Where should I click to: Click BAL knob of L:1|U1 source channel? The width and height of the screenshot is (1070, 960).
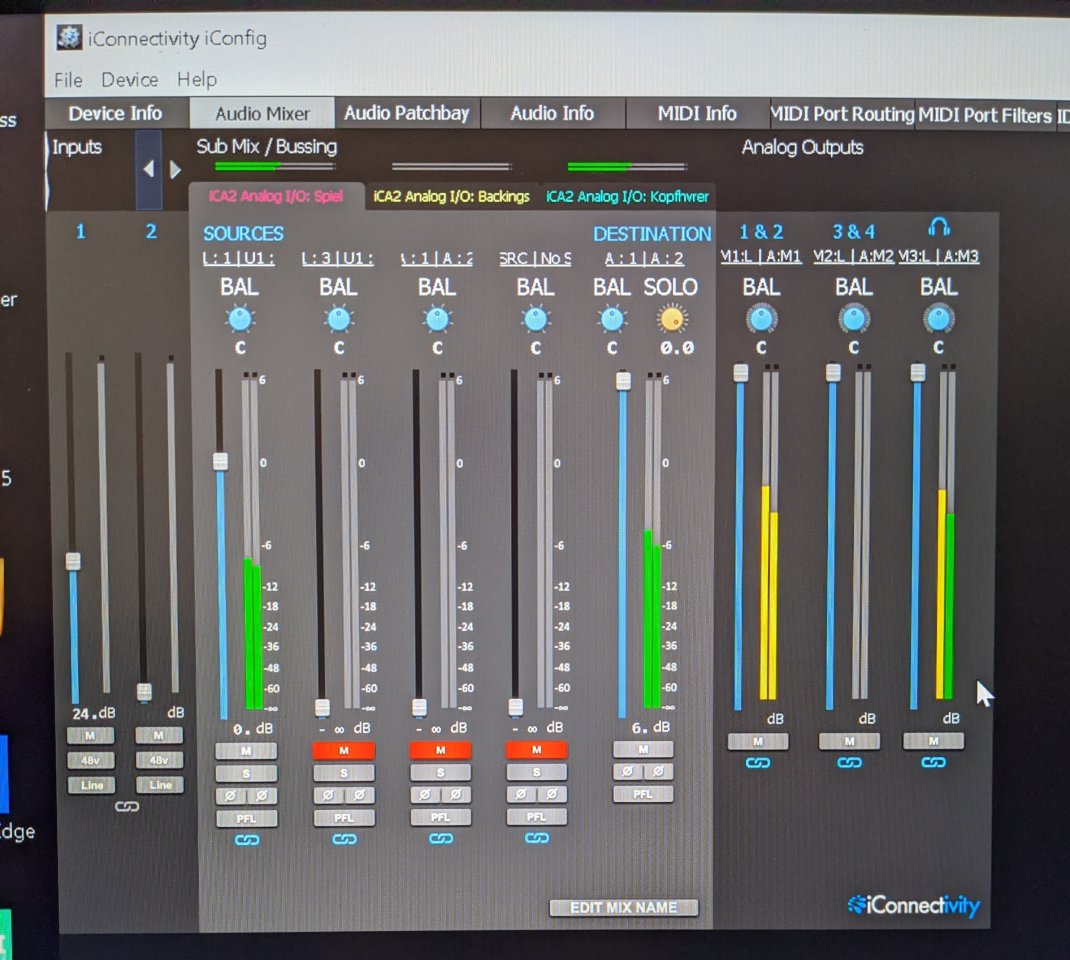[240, 319]
